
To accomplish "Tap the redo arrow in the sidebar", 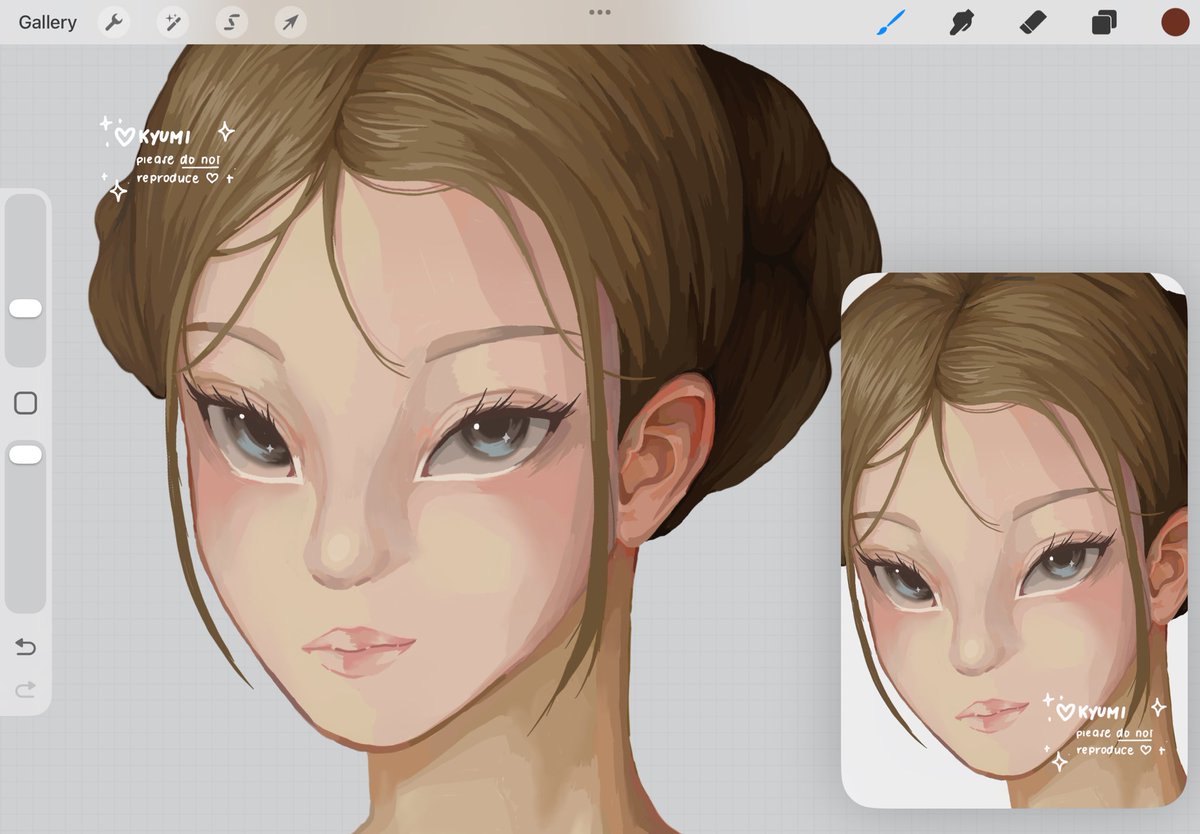I will click(25, 690).
